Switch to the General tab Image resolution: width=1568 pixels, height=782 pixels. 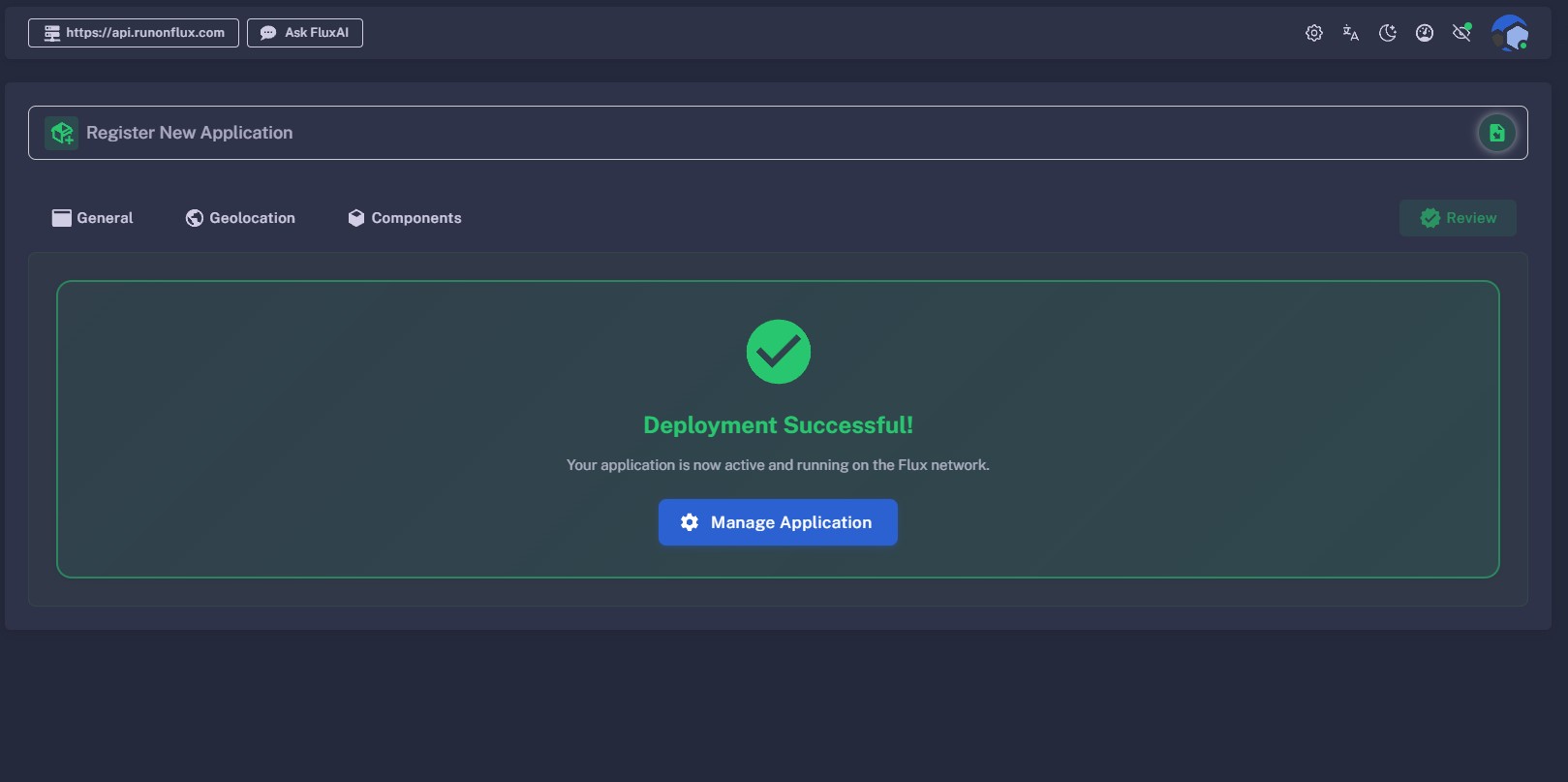pyautogui.click(x=93, y=218)
